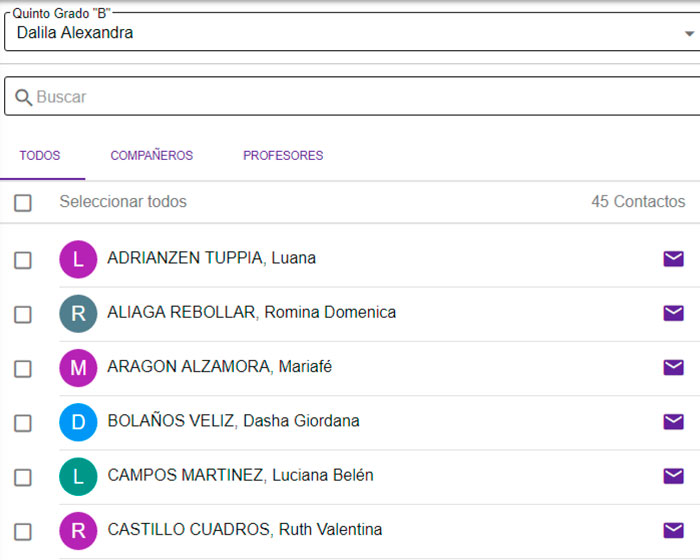Tick the checkbox for ADRIANZEN TUPPIA, Luana
700x560 pixels.
pos(23,260)
